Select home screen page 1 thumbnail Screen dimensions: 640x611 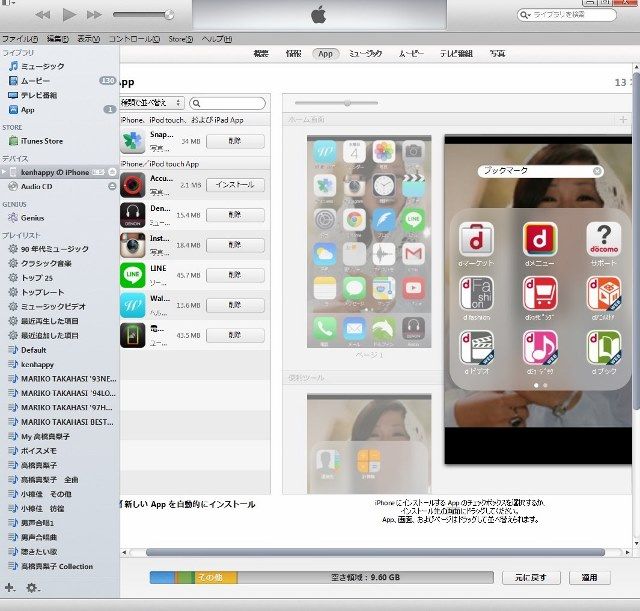pos(369,242)
